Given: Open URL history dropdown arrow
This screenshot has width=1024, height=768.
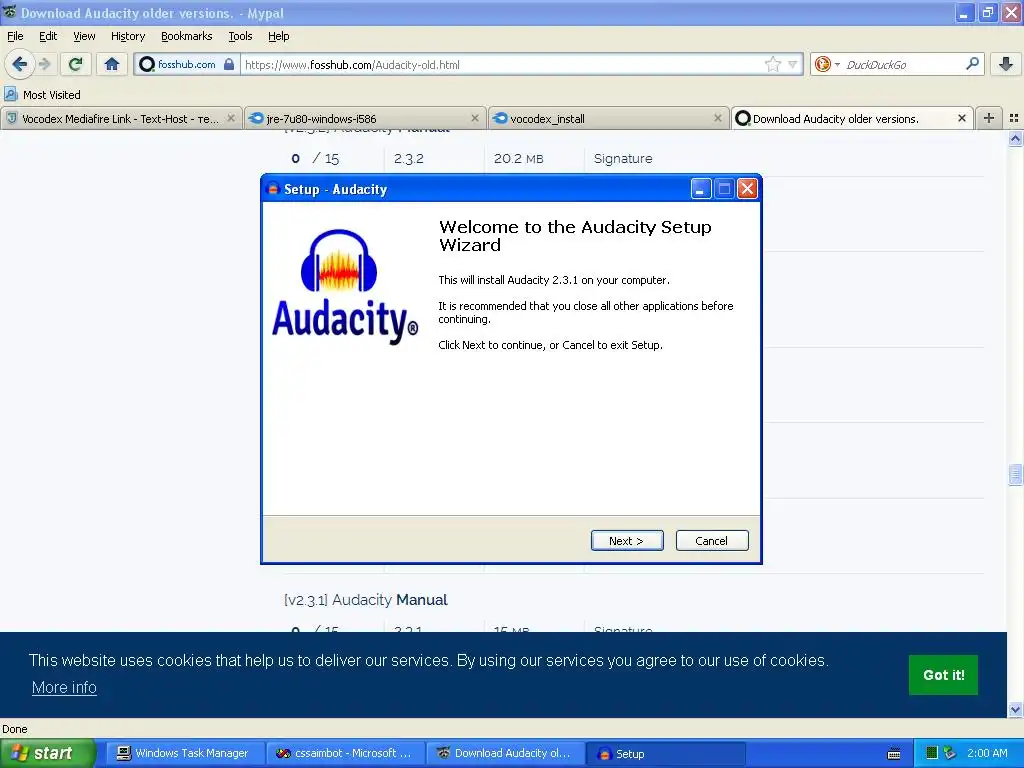Looking at the screenshot, I should tap(793, 64).
